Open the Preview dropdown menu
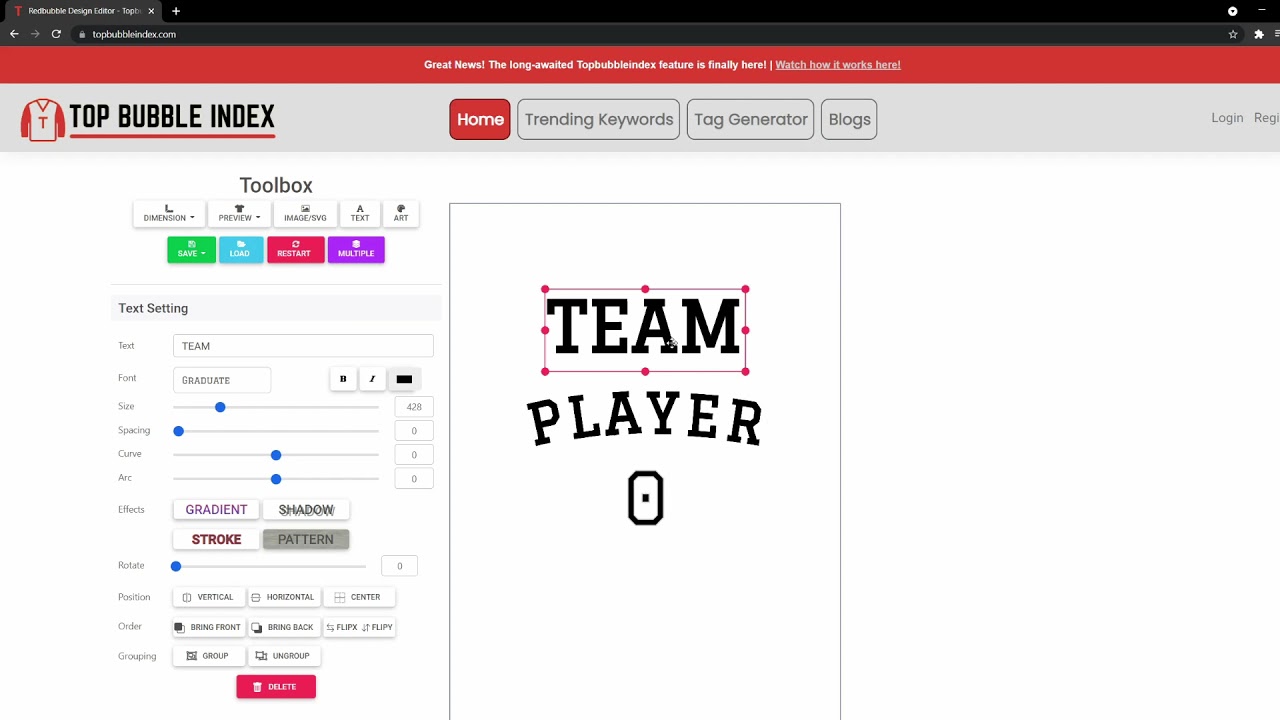The width and height of the screenshot is (1280, 720). click(x=239, y=214)
